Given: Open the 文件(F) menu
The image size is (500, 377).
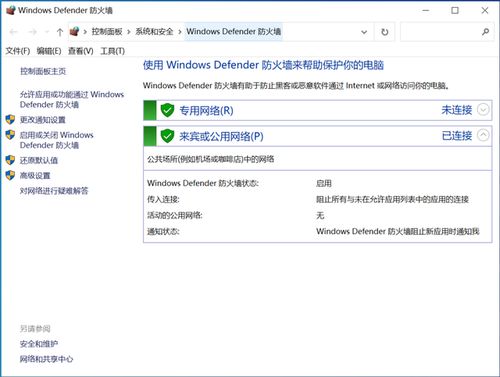Looking at the screenshot, I should tap(18, 51).
